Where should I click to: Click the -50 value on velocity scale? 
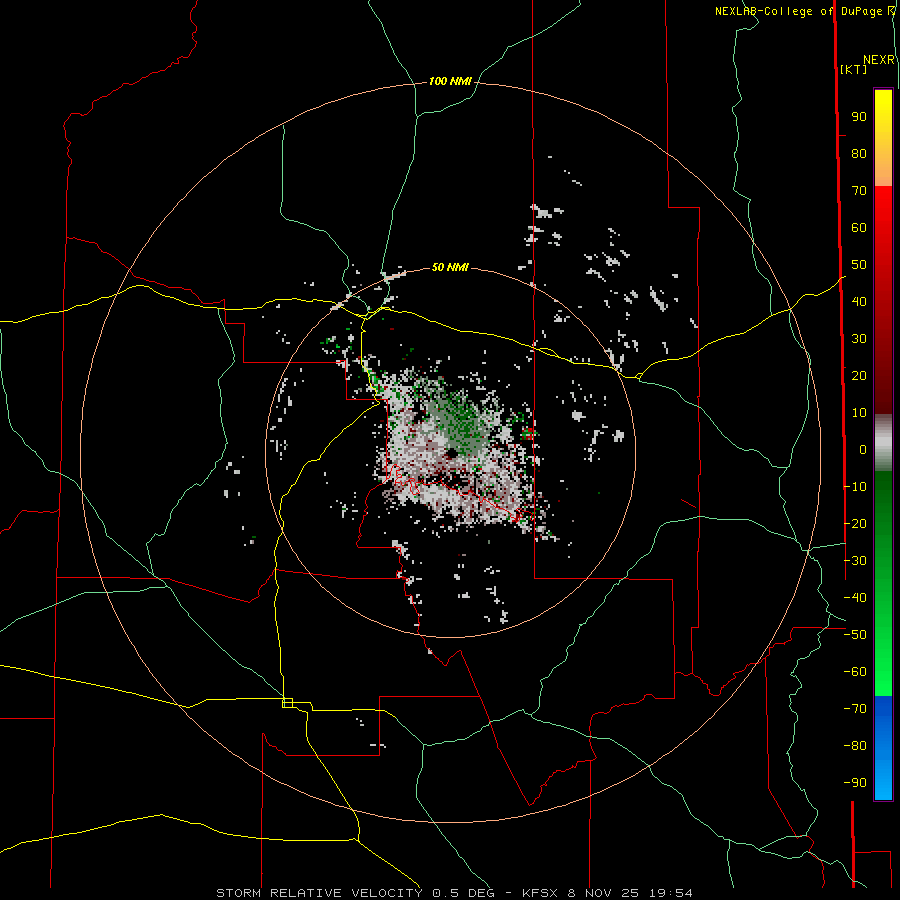[x=855, y=635]
